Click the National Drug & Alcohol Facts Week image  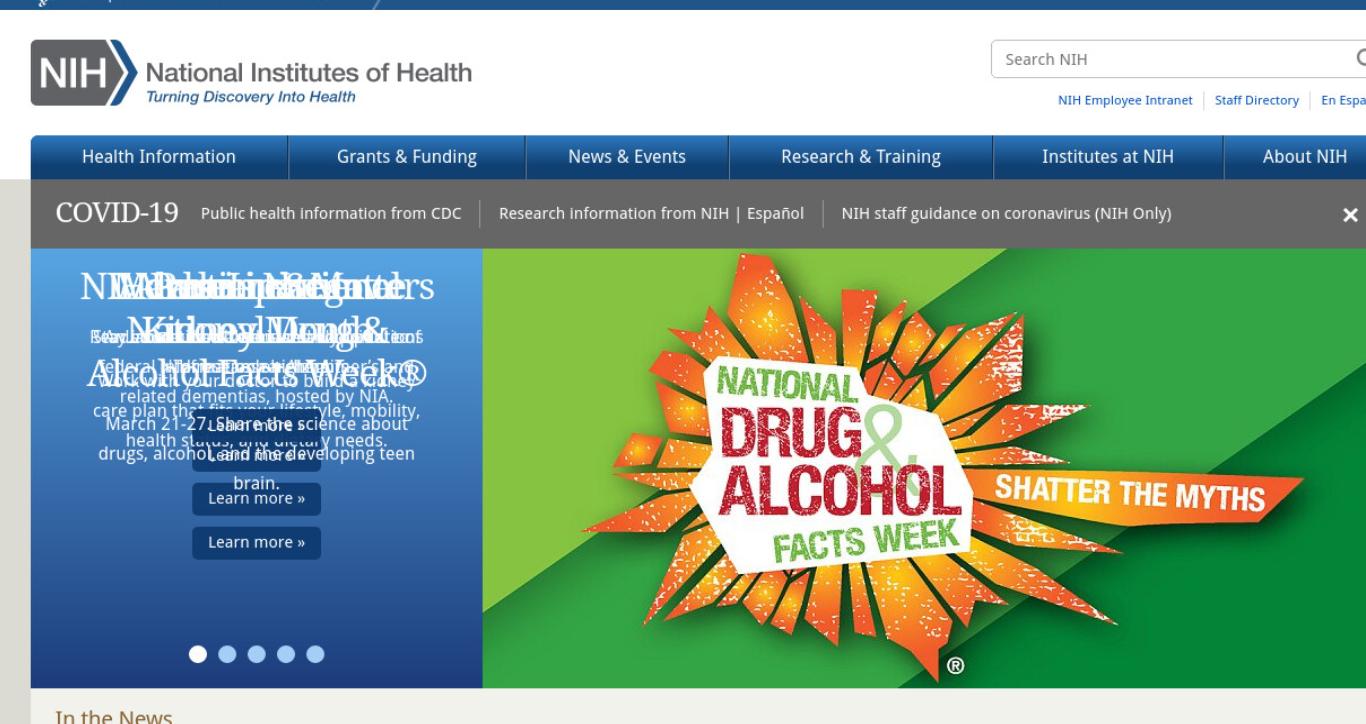coord(924,468)
